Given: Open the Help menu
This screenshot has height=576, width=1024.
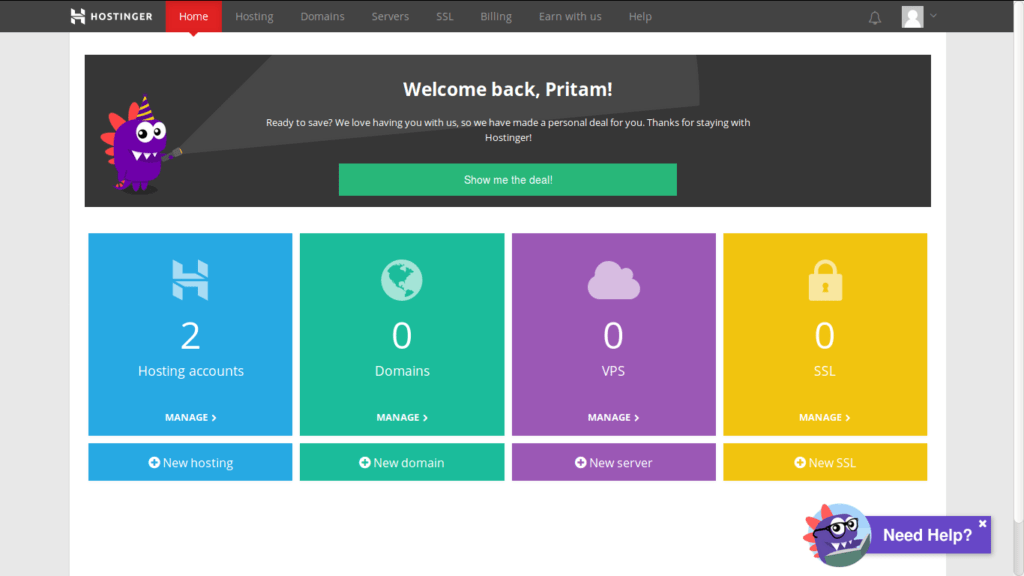Looking at the screenshot, I should pyautogui.click(x=640, y=16).
